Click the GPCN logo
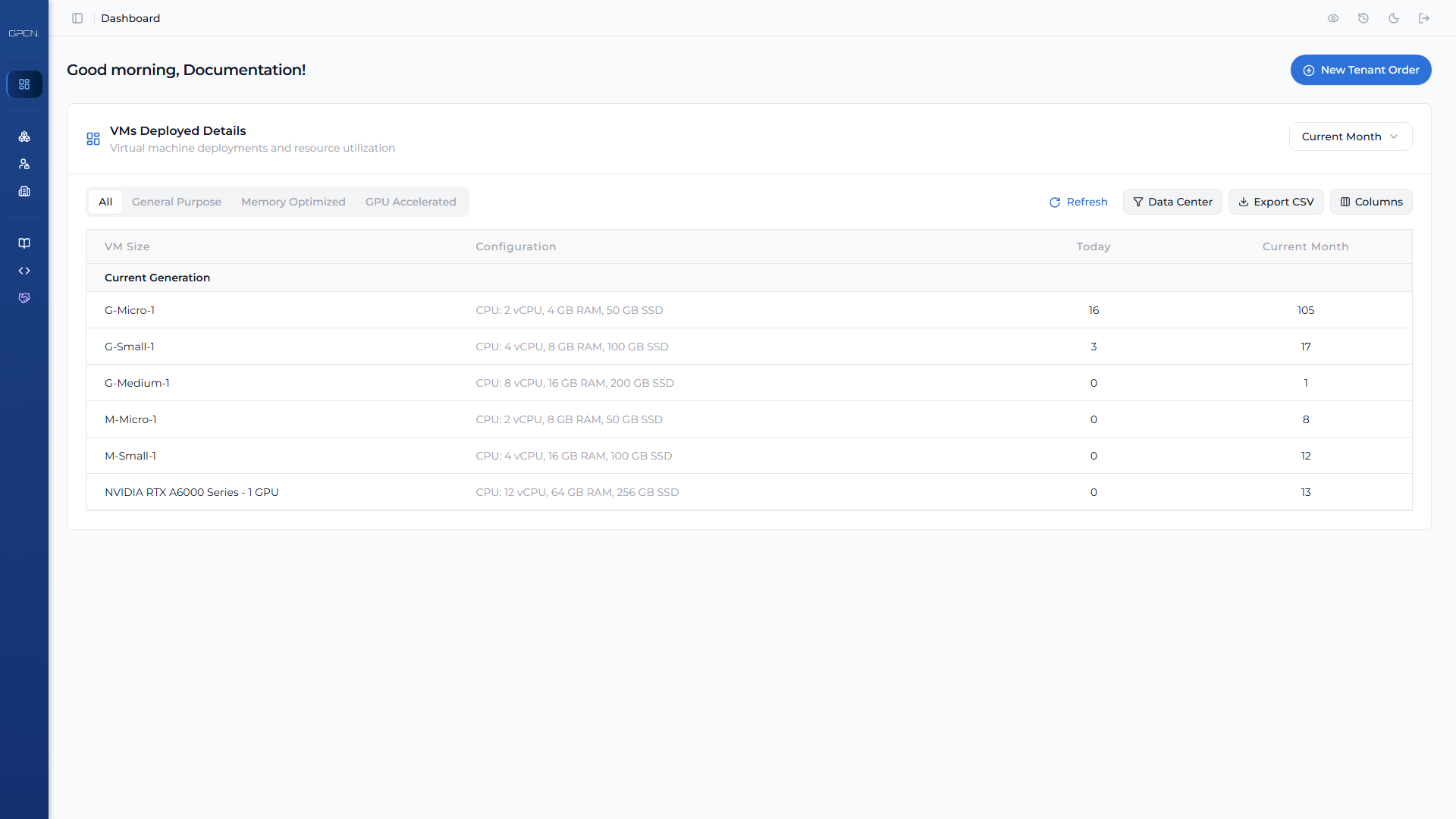This screenshot has width=1456, height=819. point(24,33)
